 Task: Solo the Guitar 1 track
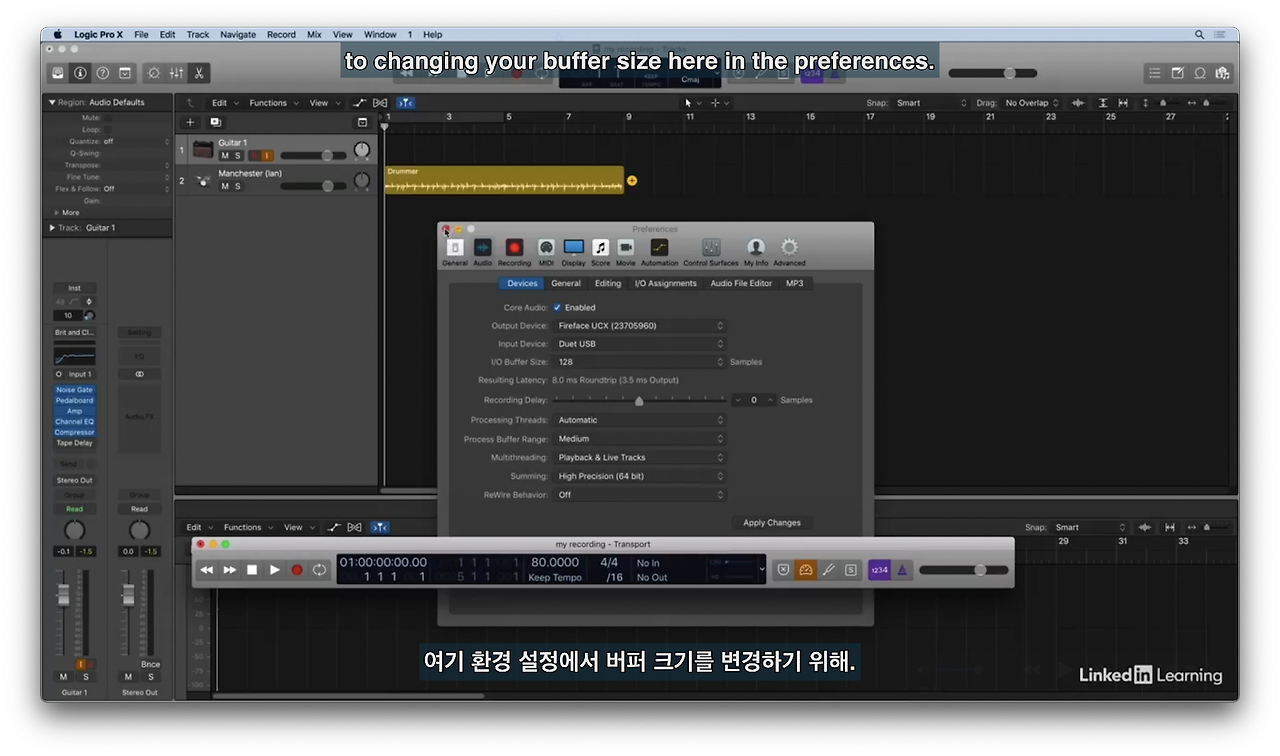pos(237,156)
